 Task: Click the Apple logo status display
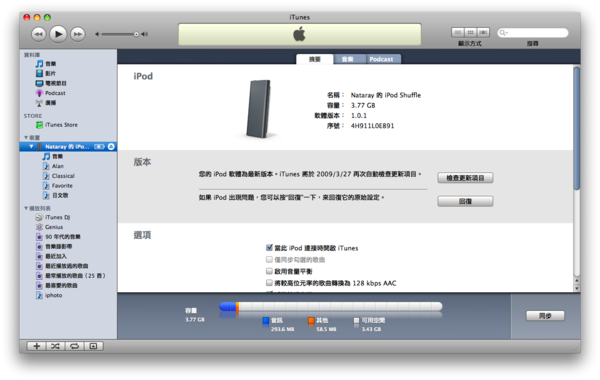(300, 34)
